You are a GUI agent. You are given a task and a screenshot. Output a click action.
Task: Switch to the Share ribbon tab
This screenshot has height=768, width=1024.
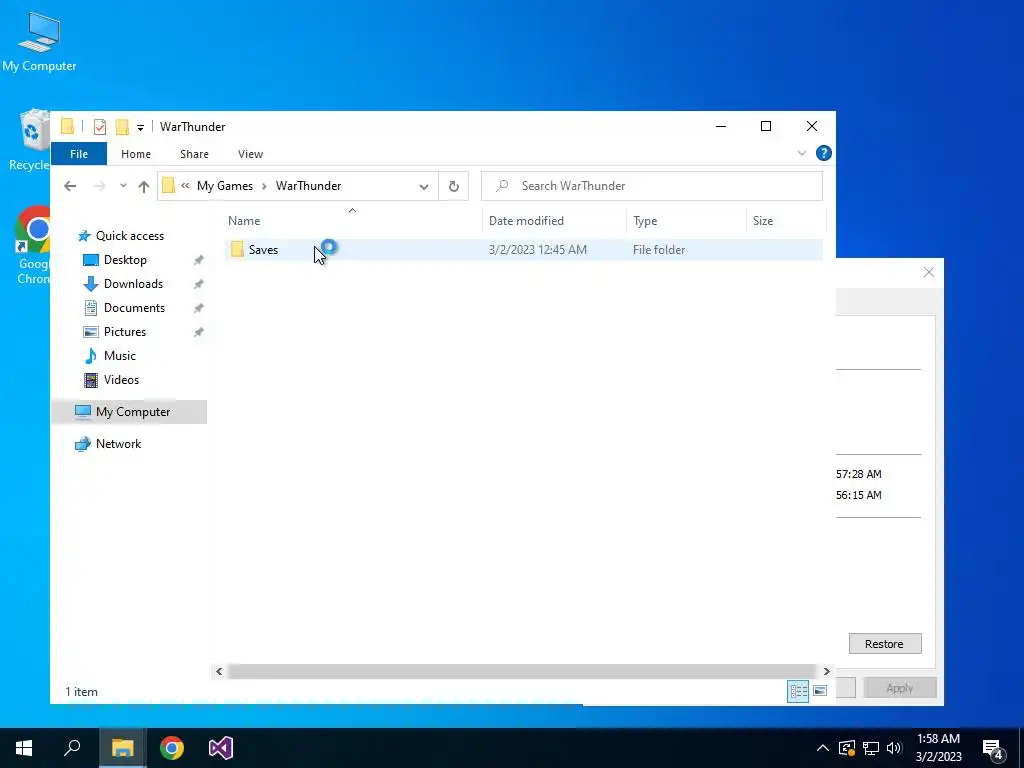pyautogui.click(x=194, y=154)
